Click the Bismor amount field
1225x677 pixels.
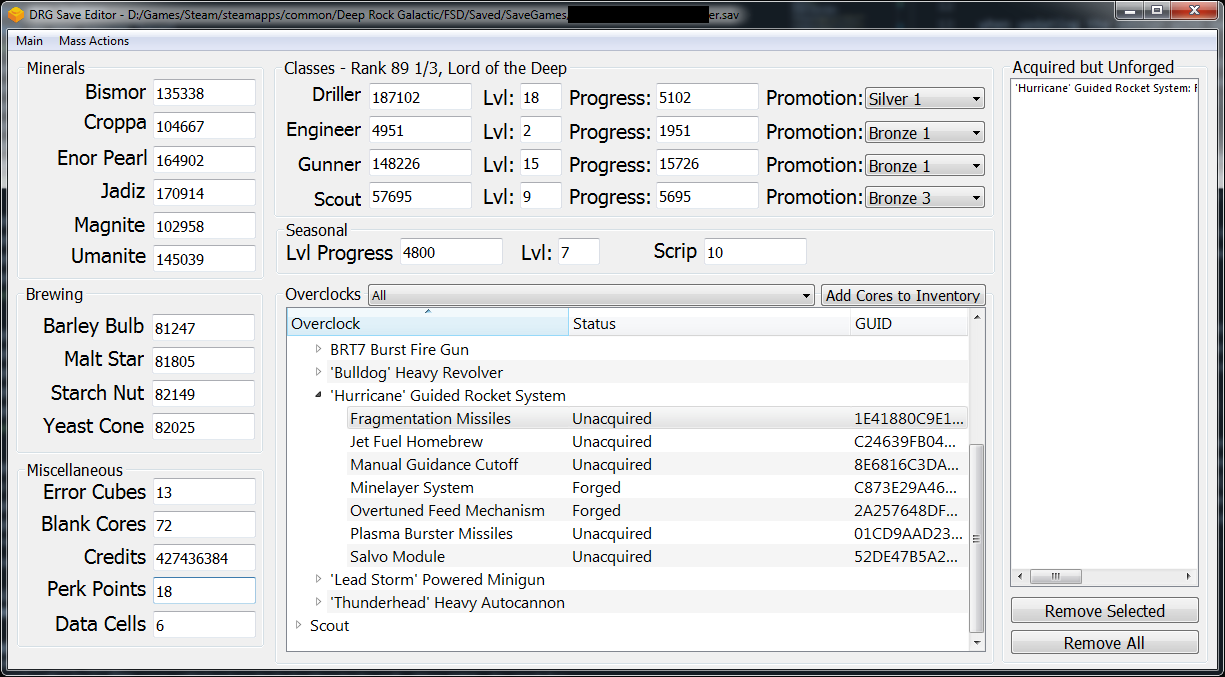204,93
